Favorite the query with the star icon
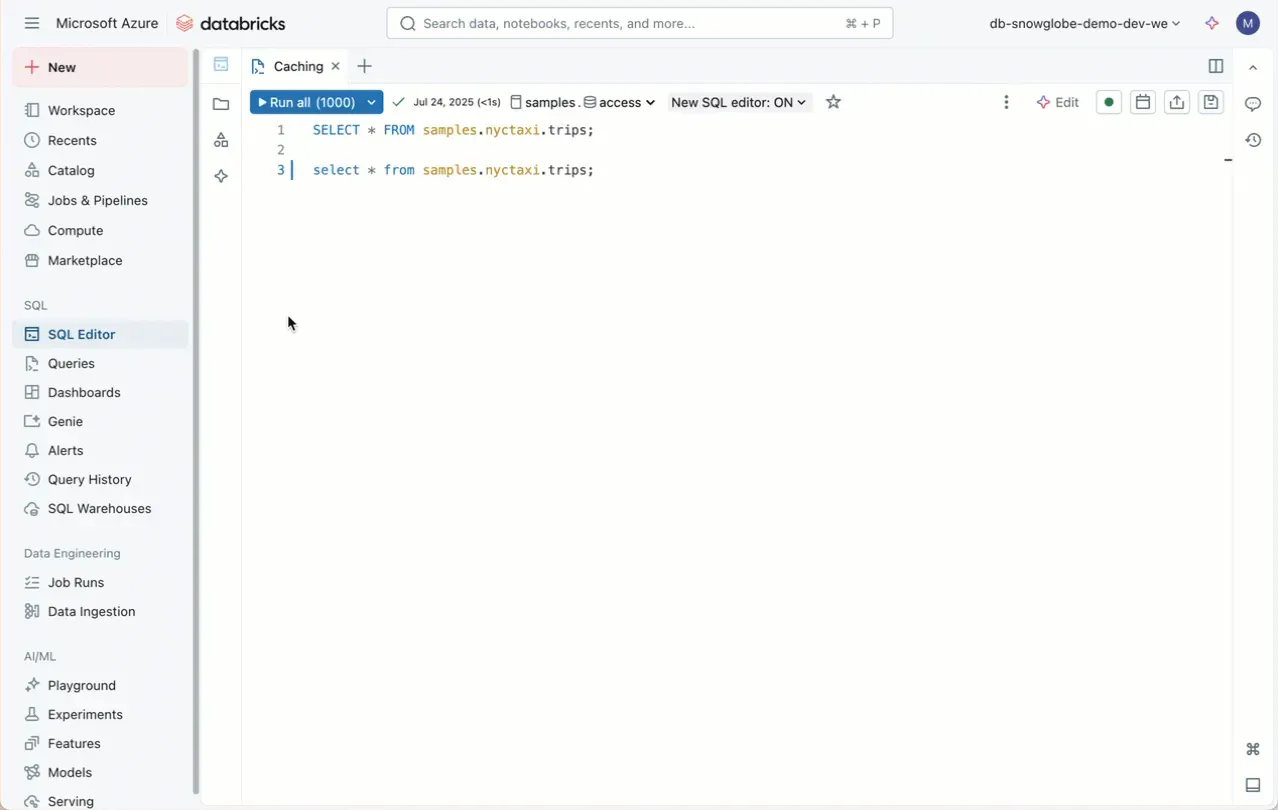This screenshot has height=810, width=1278. (x=833, y=102)
